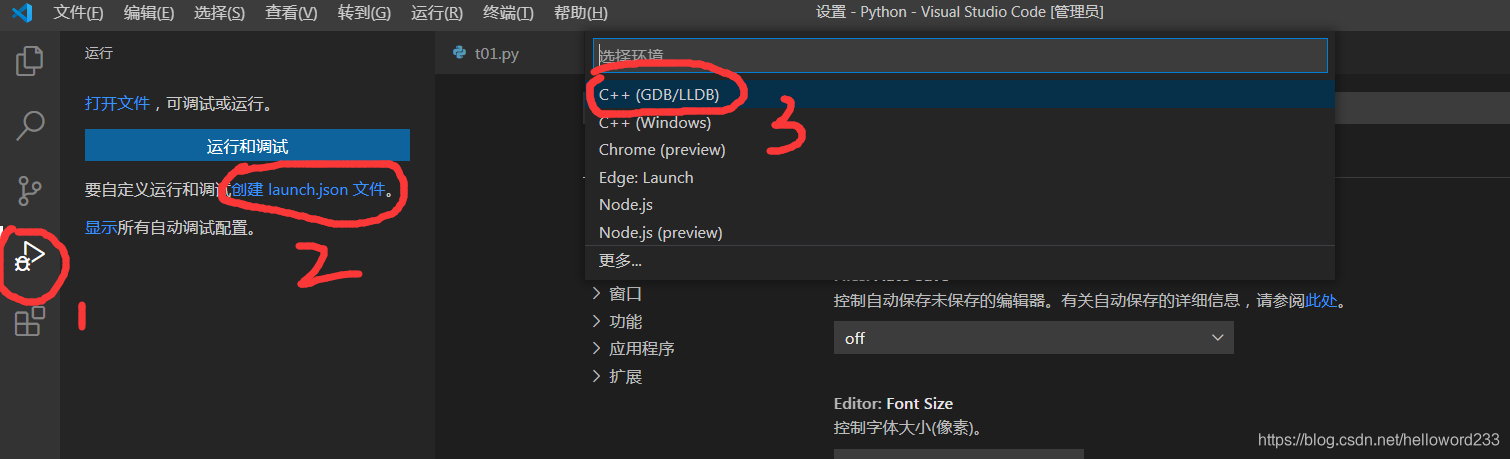The height and width of the screenshot is (459, 1510).
Task: Click the 选择环境 input field
Action: 960,55
